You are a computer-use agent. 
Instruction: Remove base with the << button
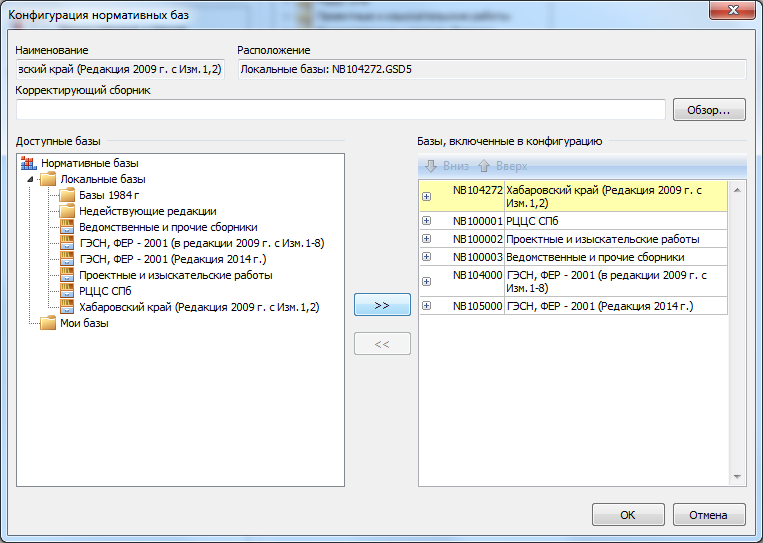(382, 344)
